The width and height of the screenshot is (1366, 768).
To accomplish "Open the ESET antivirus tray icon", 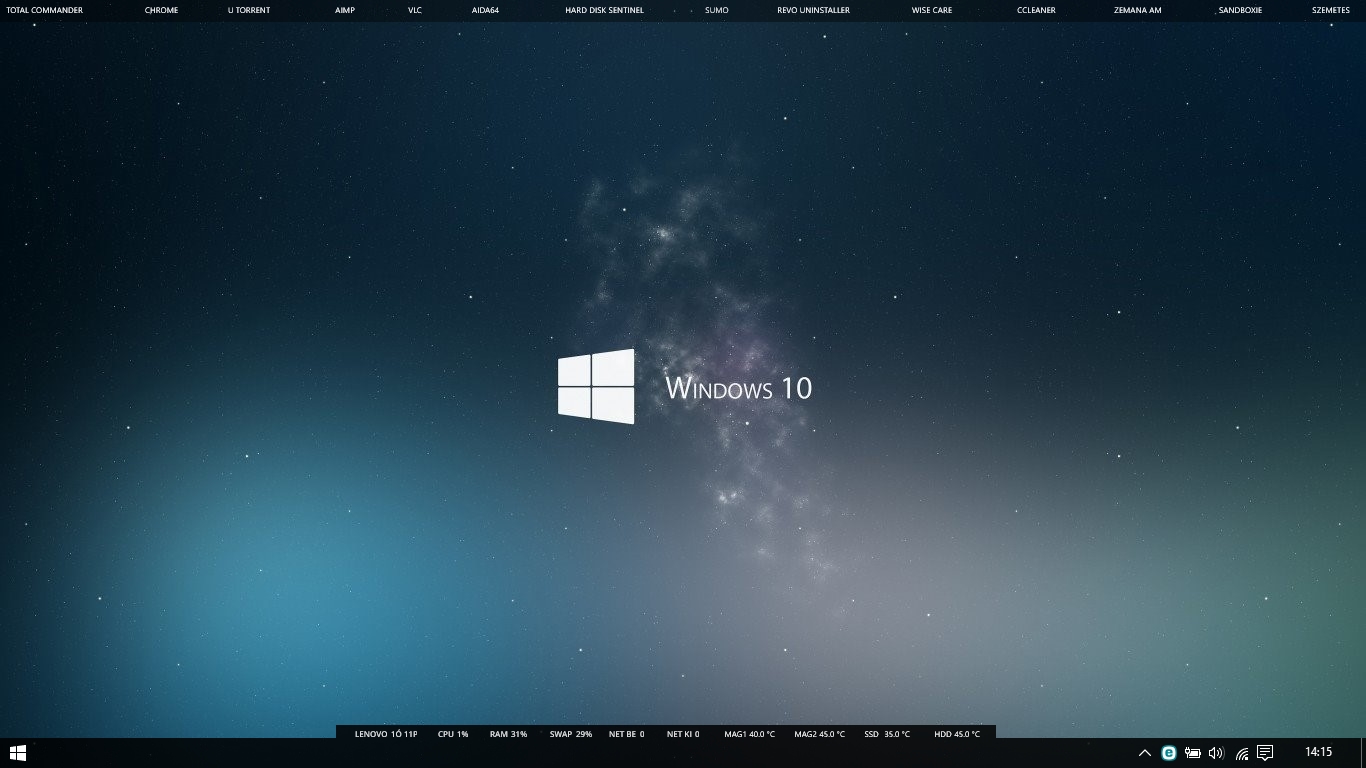I will (x=1168, y=753).
